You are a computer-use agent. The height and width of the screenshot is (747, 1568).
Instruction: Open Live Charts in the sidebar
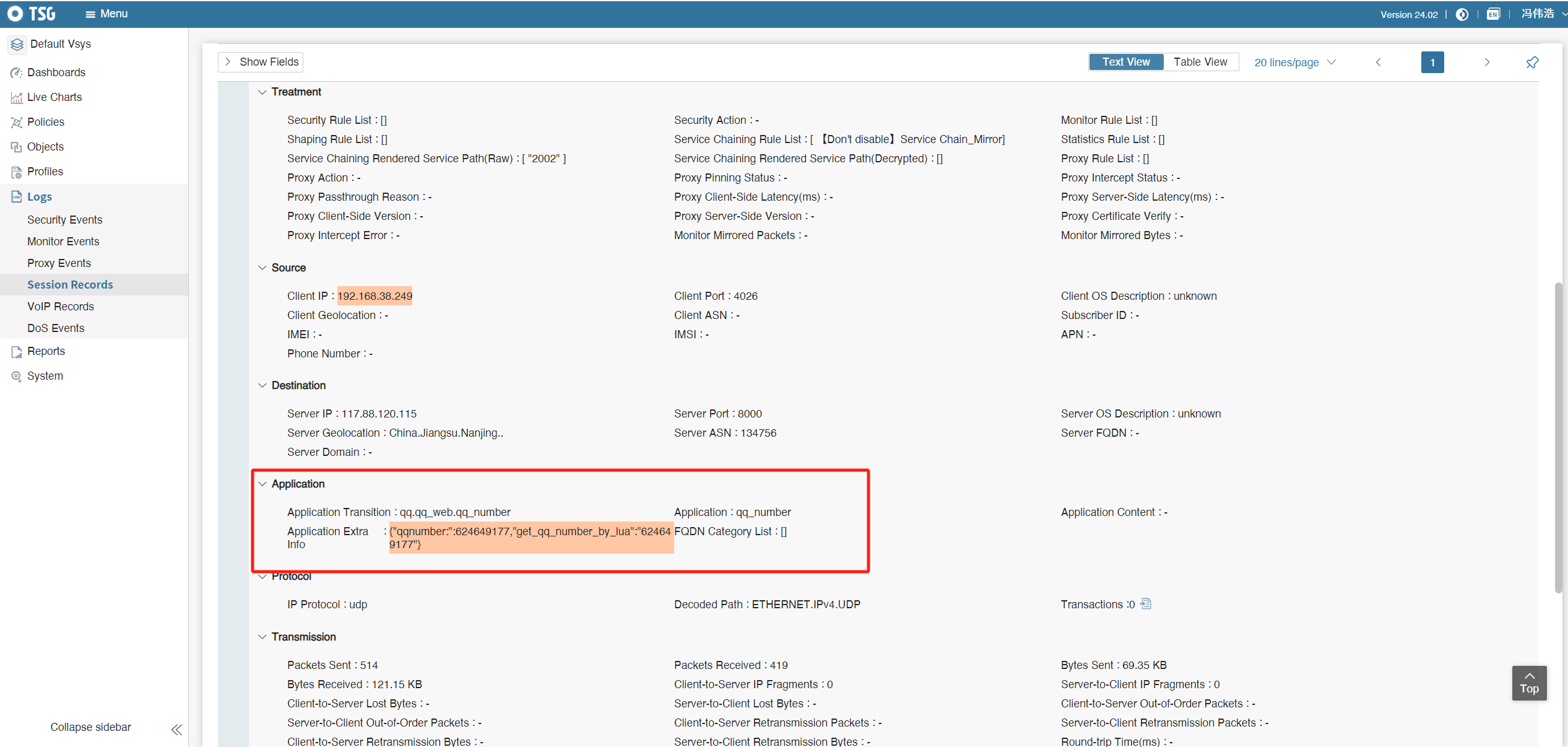coord(54,97)
